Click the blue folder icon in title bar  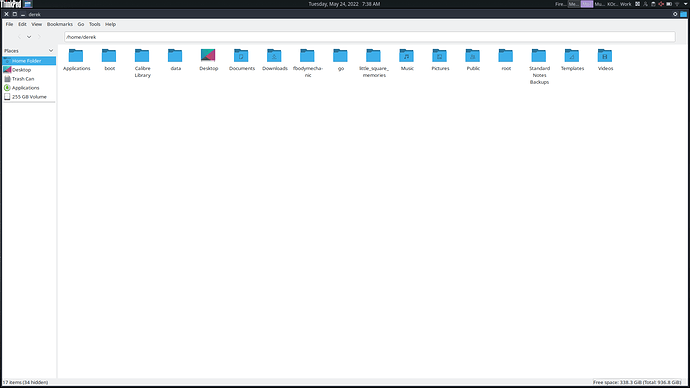pos(683,14)
